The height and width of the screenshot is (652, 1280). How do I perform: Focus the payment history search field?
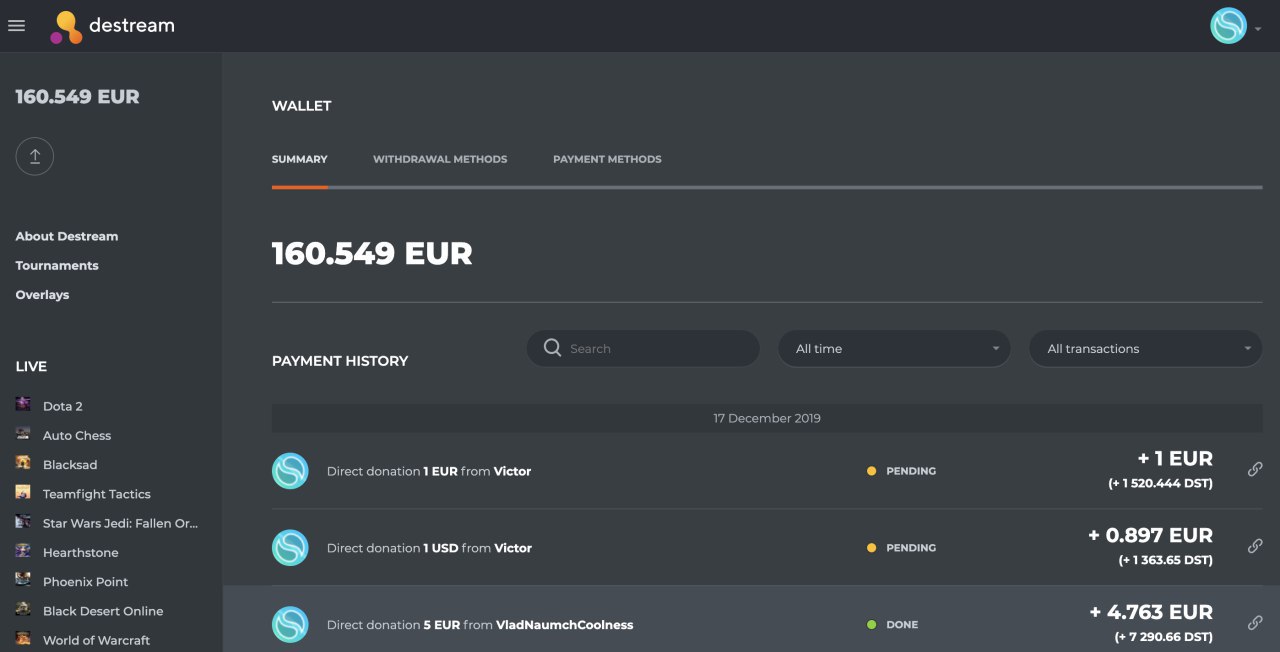pyautogui.click(x=643, y=348)
